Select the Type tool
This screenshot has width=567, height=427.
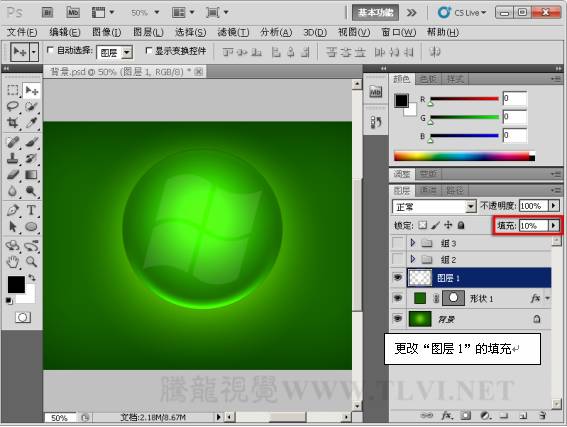[x=31, y=210]
